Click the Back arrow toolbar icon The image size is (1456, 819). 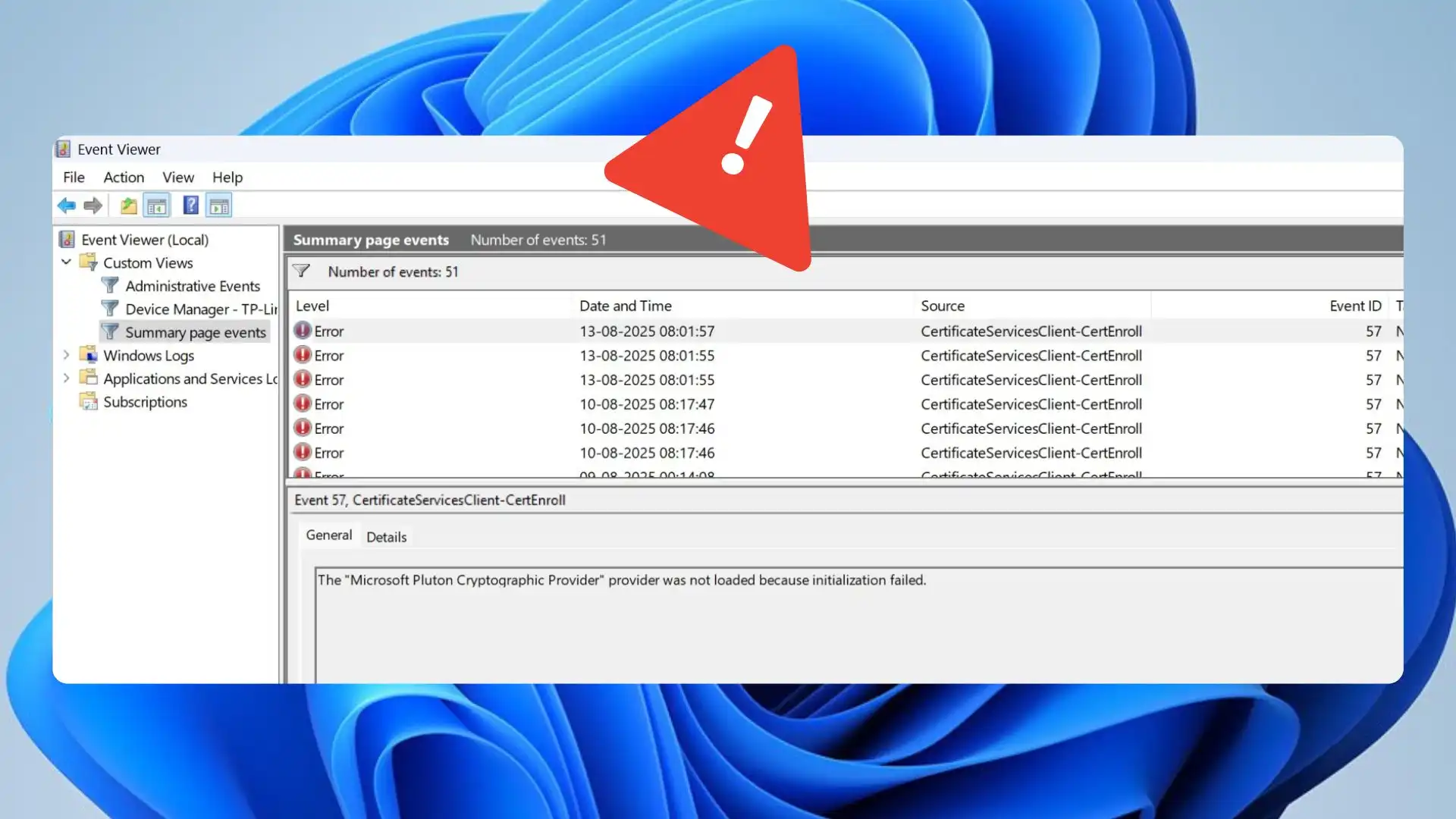[x=66, y=206]
